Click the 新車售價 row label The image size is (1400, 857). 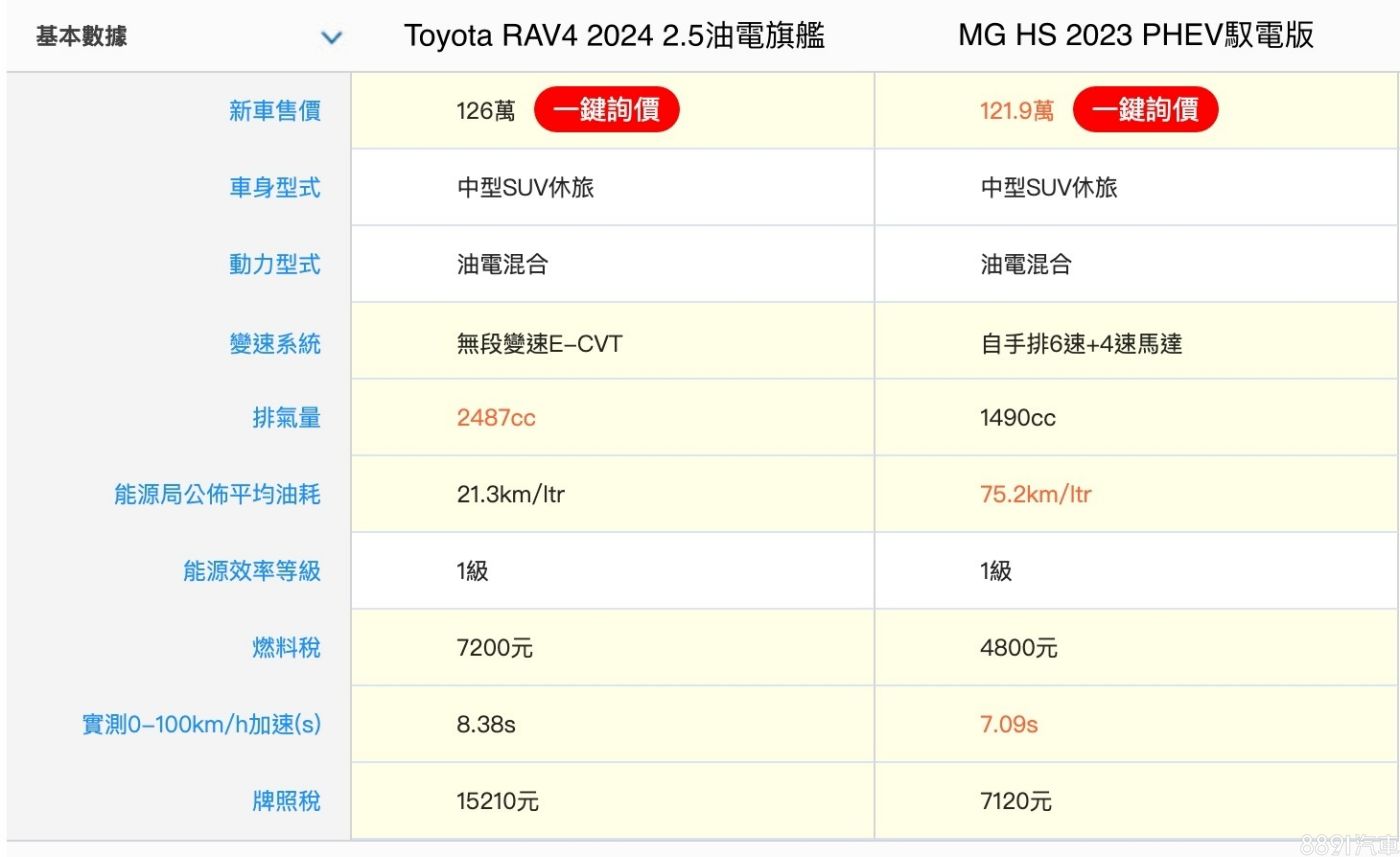pyautogui.click(x=275, y=111)
